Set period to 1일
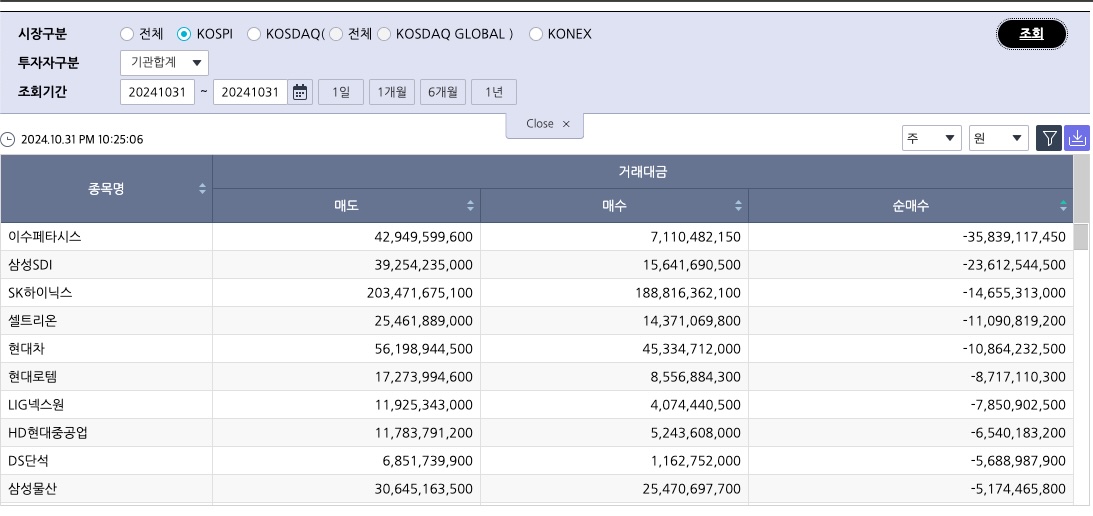 click(x=341, y=92)
